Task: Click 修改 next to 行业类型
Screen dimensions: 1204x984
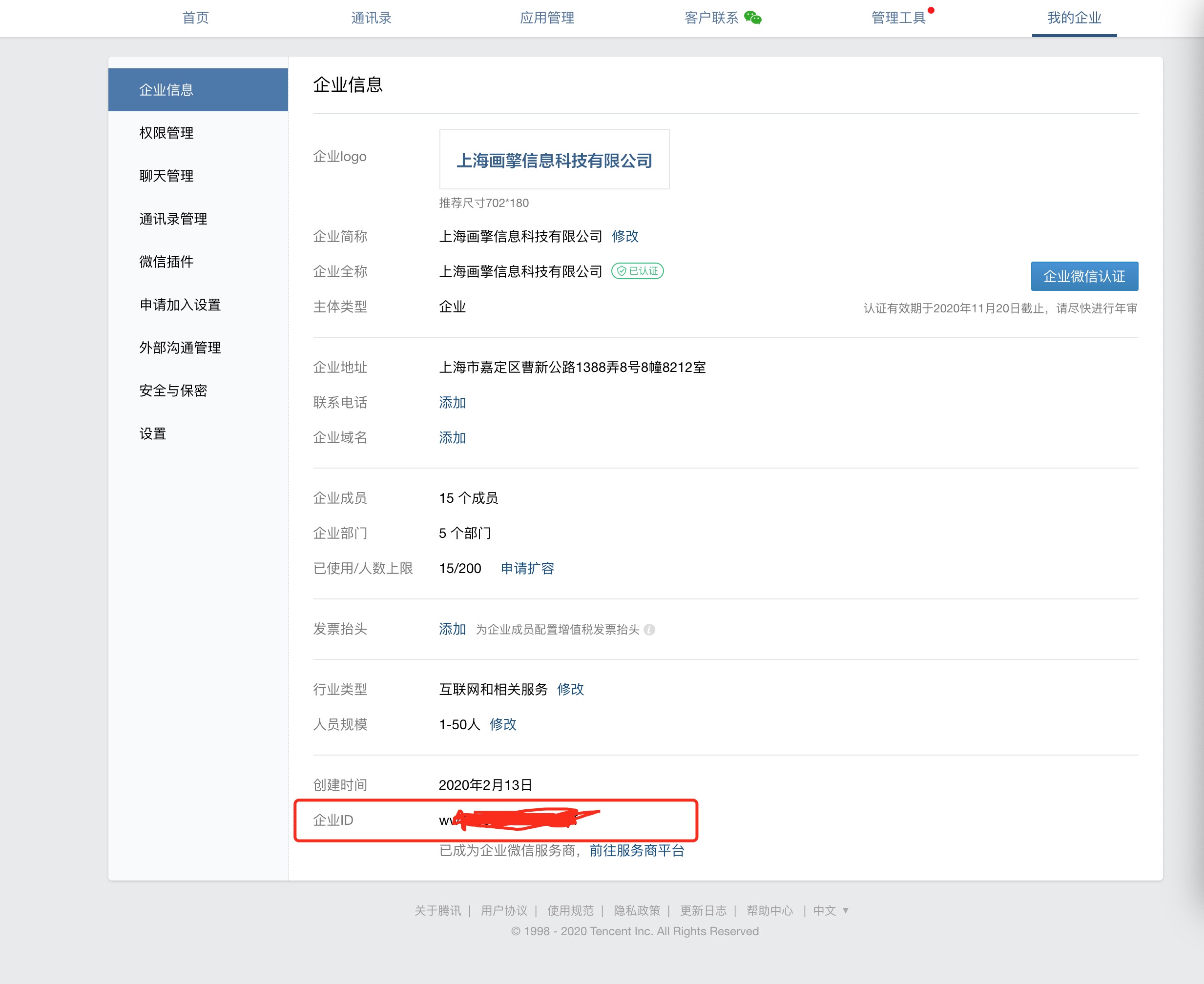Action: click(570, 689)
